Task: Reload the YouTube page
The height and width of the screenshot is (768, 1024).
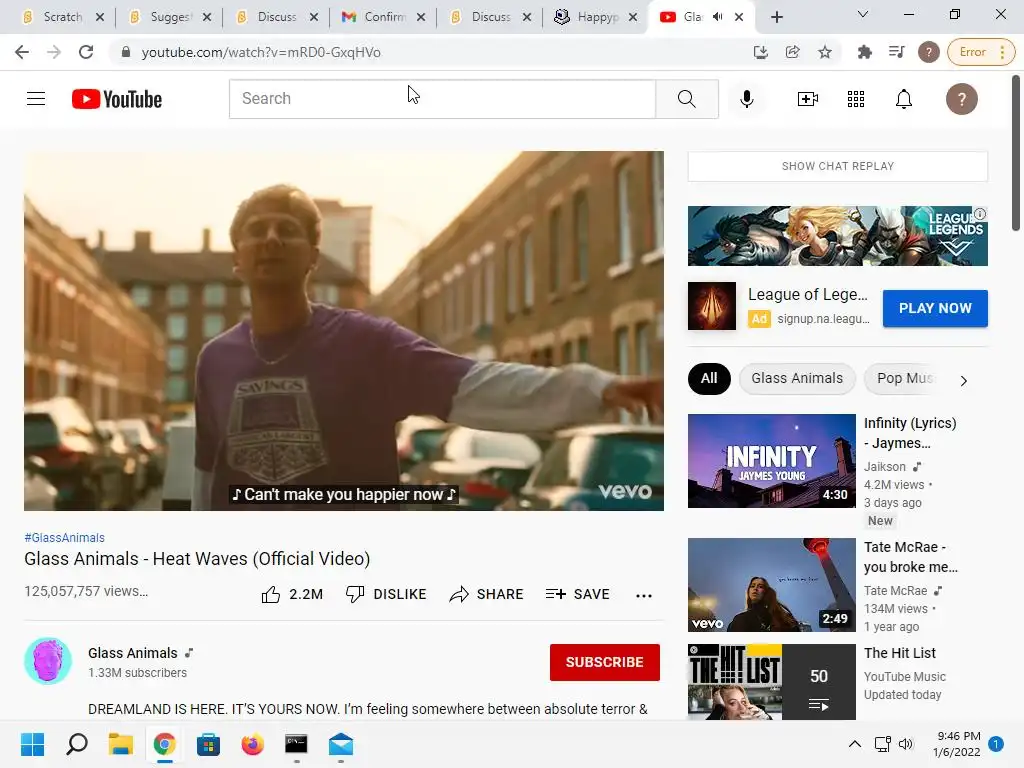Action: [86, 52]
